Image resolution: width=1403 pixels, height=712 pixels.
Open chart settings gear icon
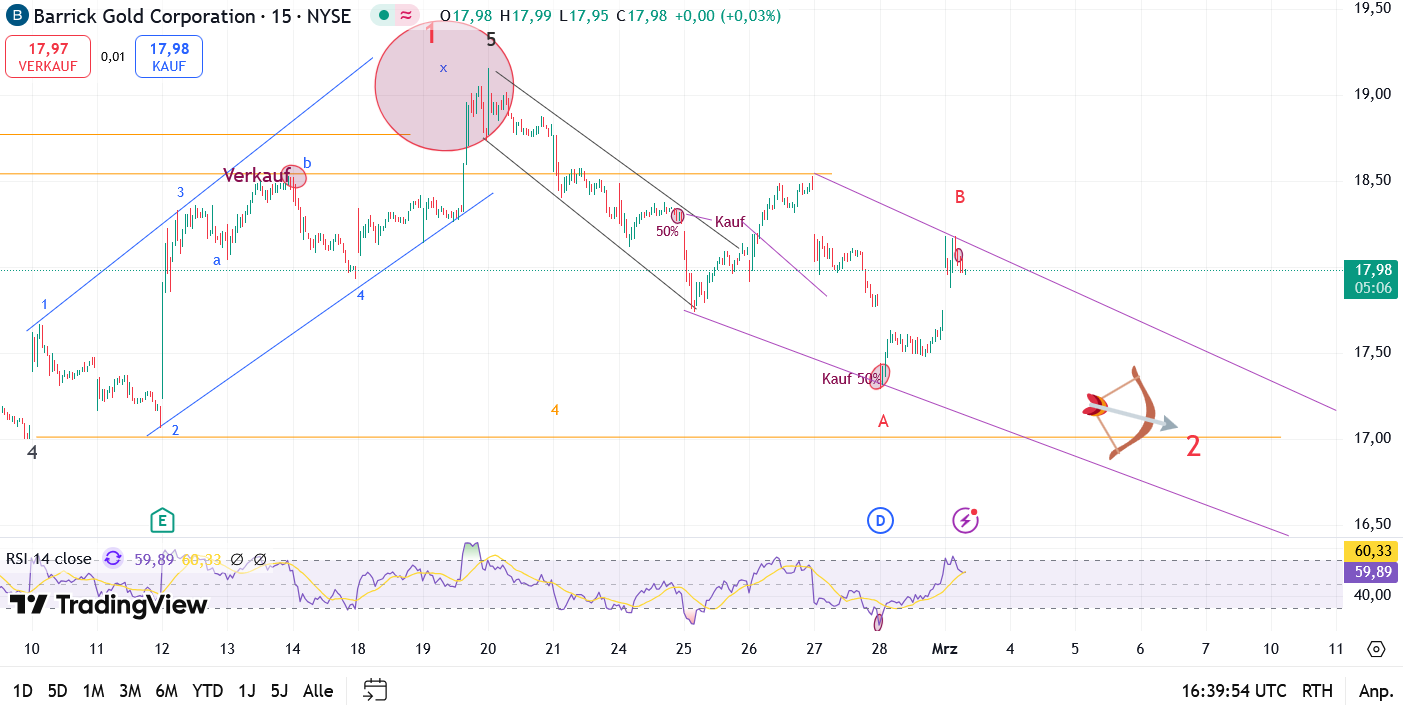pyautogui.click(x=1376, y=649)
